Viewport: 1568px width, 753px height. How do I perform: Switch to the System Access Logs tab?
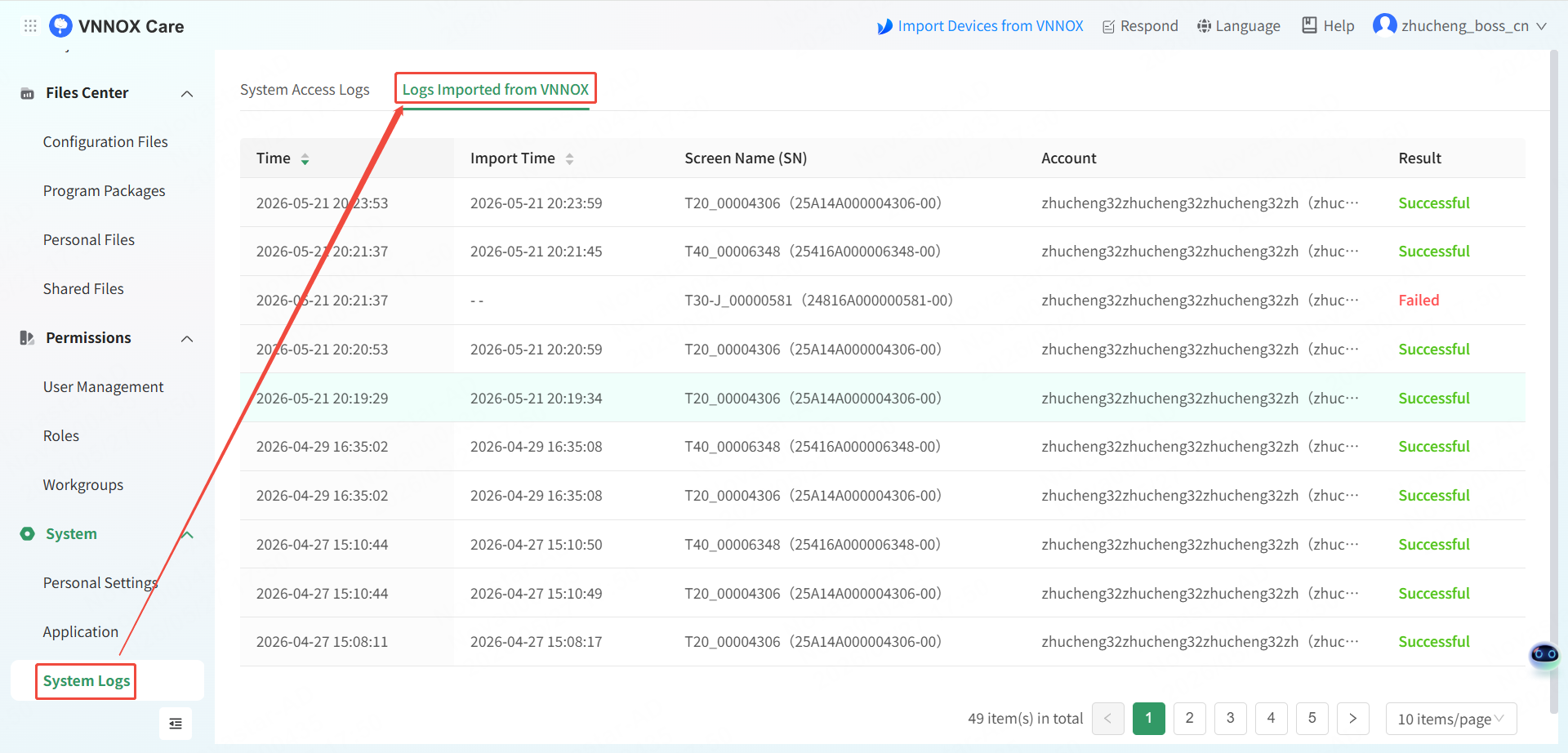pyautogui.click(x=305, y=90)
